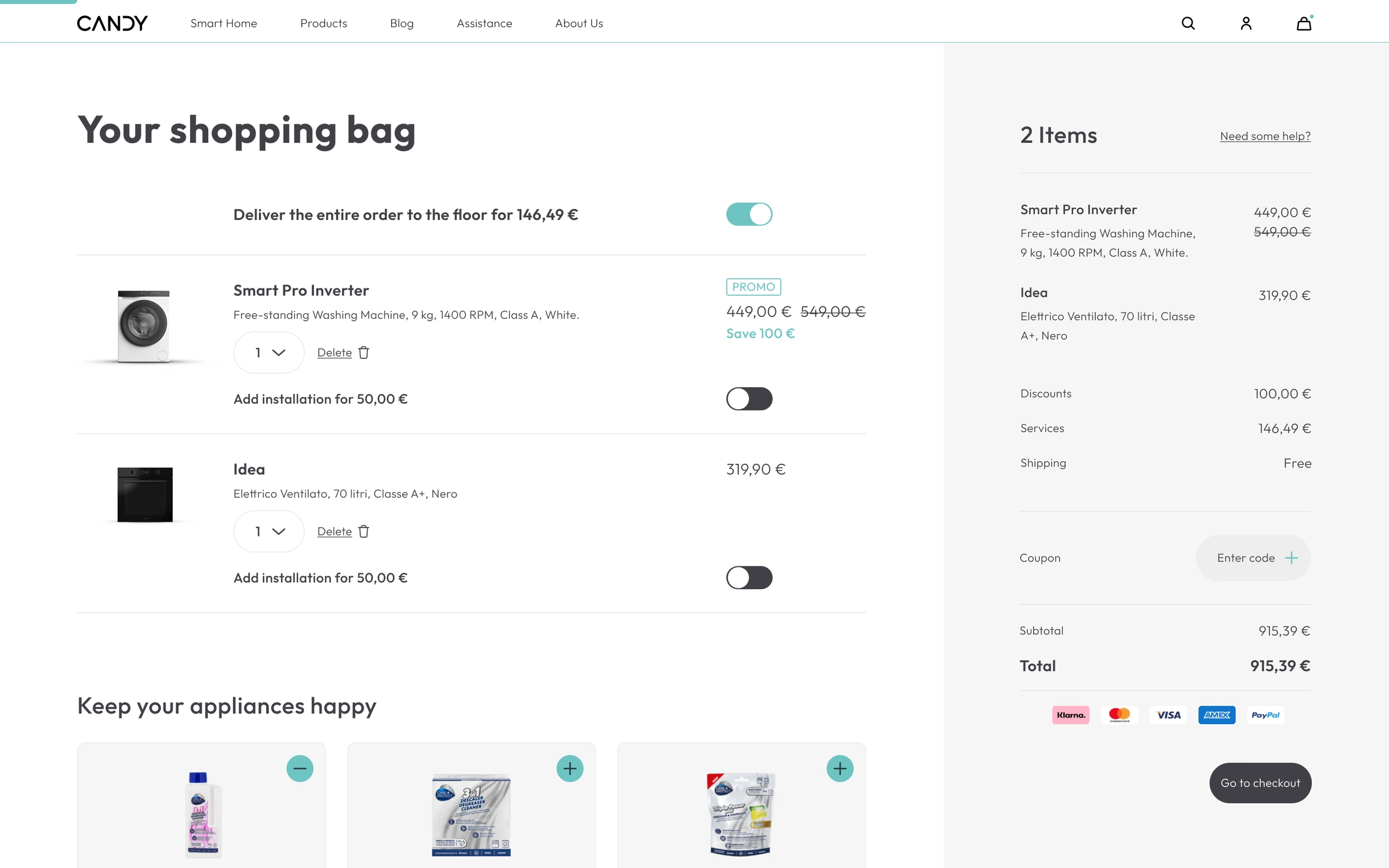Screen dimensions: 1389x868
Task: Click the Triple Power pouch image
Action: coord(741,815)
